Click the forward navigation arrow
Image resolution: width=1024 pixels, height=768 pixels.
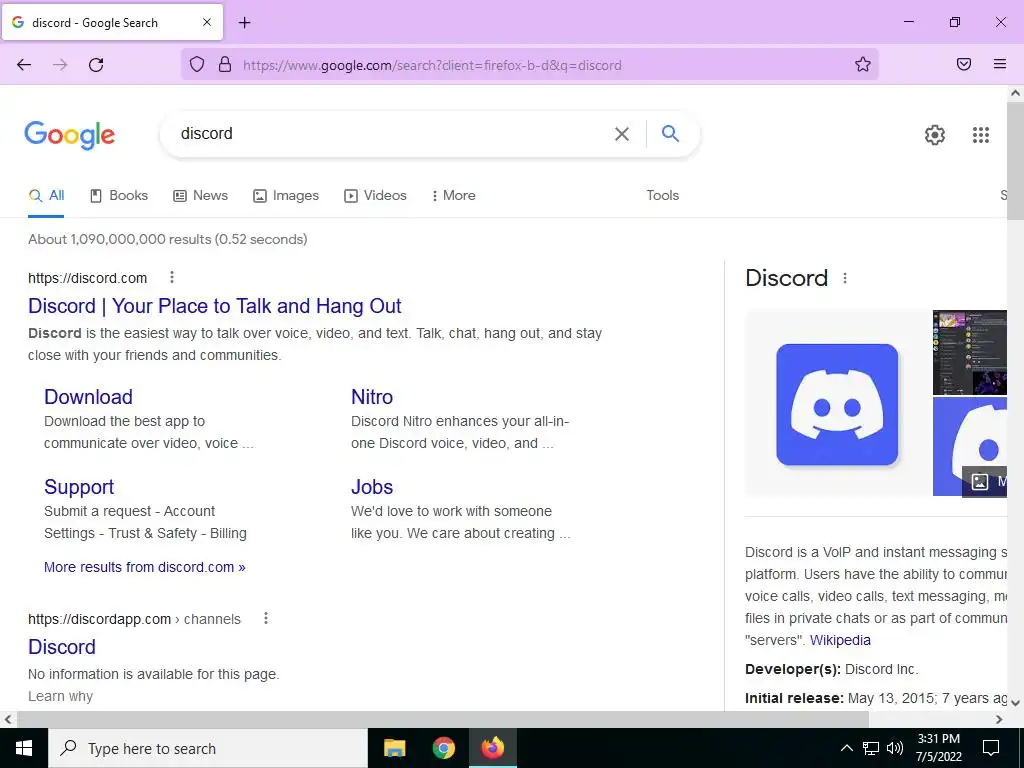pos(60,65)
